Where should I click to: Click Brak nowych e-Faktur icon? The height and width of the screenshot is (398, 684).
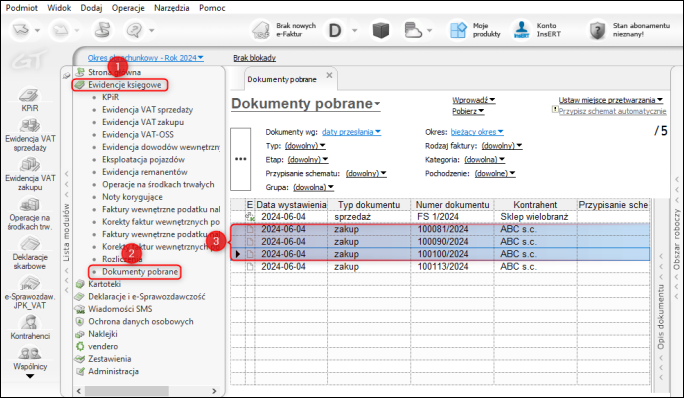pyautogui.click(x=261, y=30)
